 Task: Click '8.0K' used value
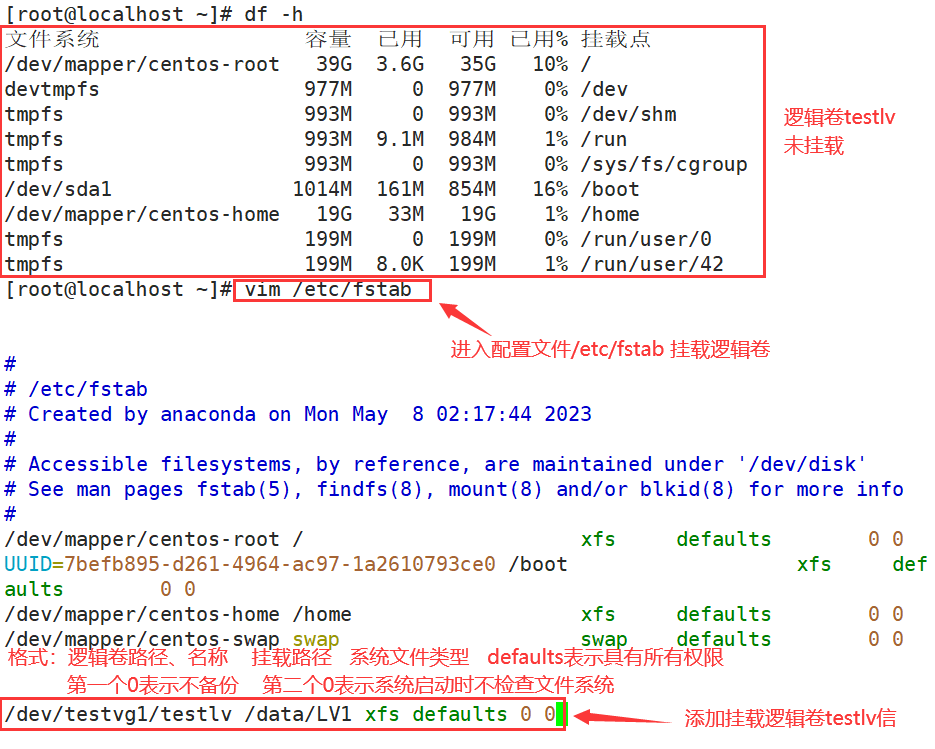[400, 264]
